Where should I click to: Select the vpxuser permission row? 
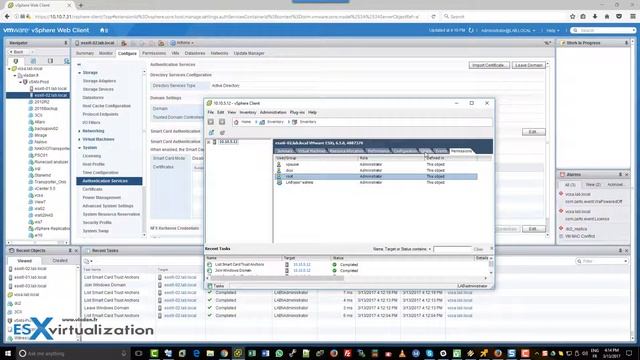pos(376,164)
